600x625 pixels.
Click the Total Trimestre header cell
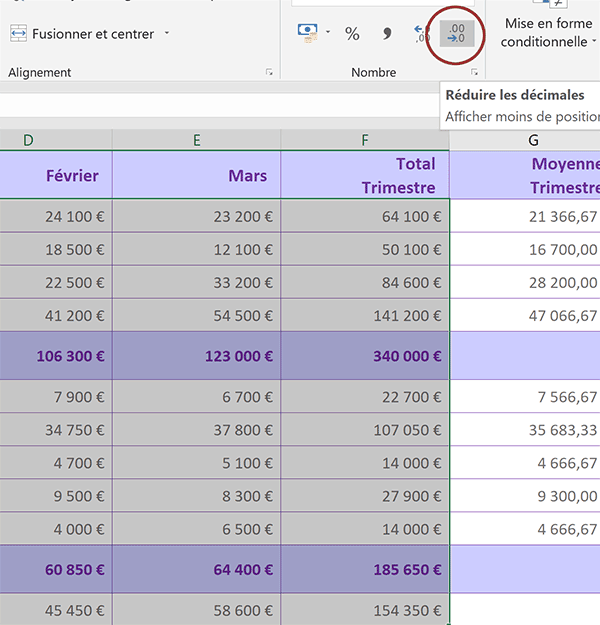click(365, 175)
